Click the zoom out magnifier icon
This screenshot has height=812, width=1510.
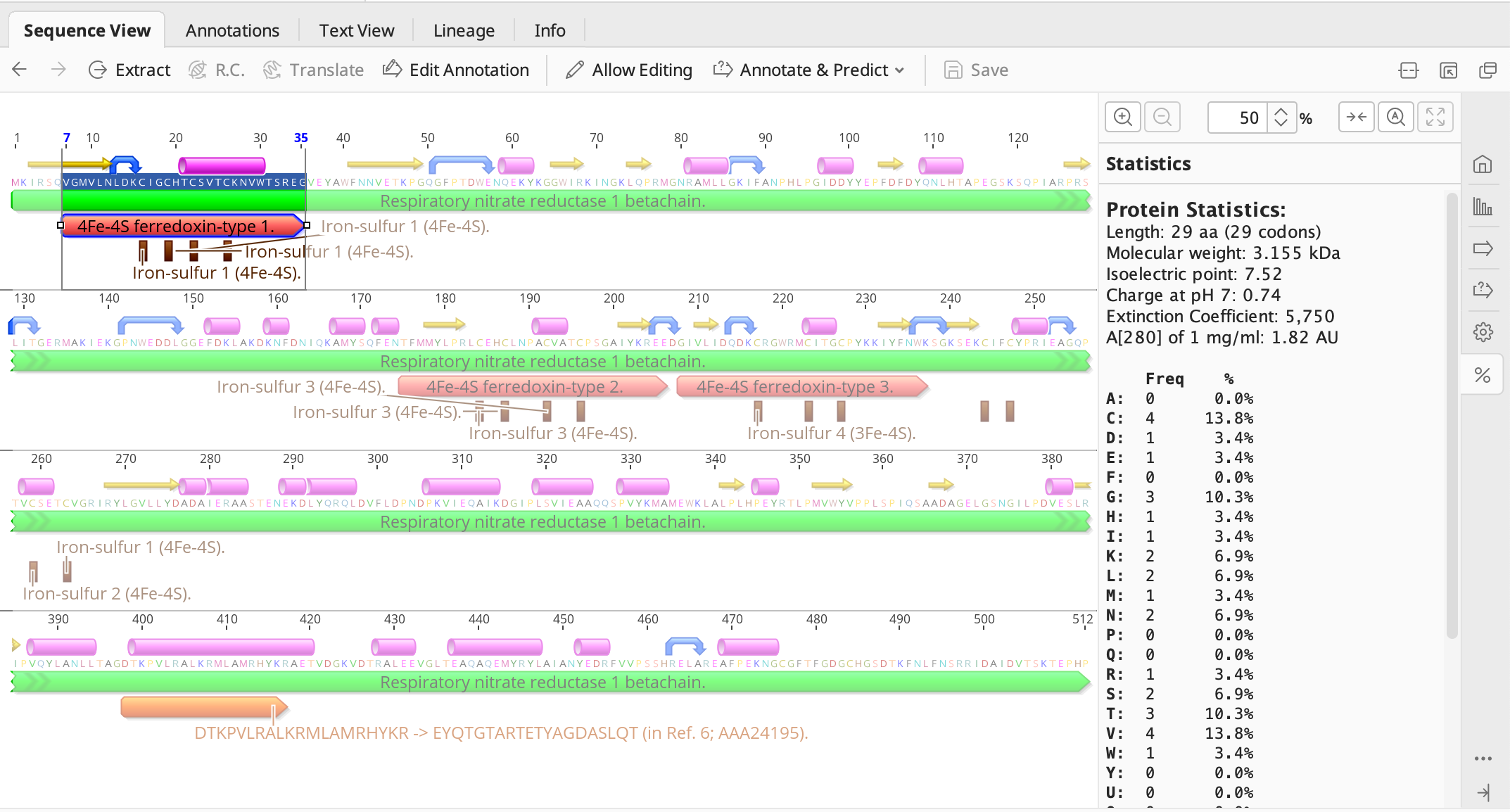click(x=1162, y=117)
